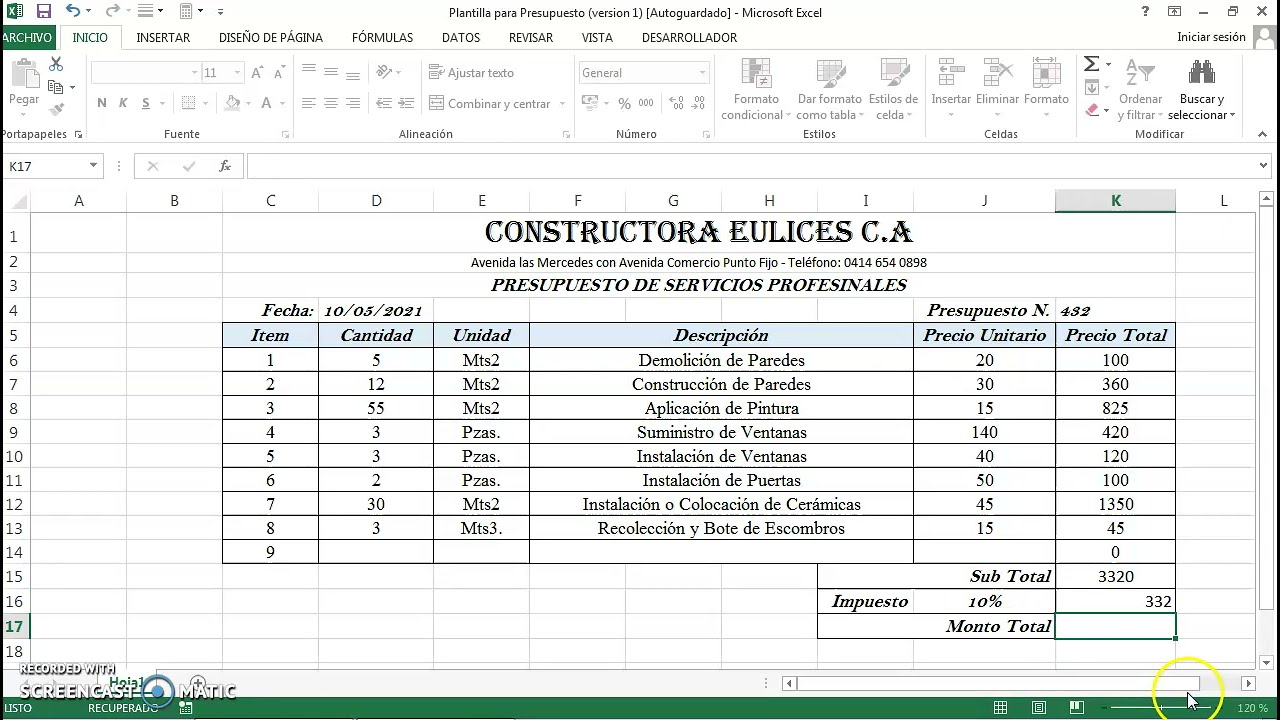The height and width of the screenshot is (720, 1280).
Task: Toggle Ajustar texto wrap text
Action: (x=471, y=73)
